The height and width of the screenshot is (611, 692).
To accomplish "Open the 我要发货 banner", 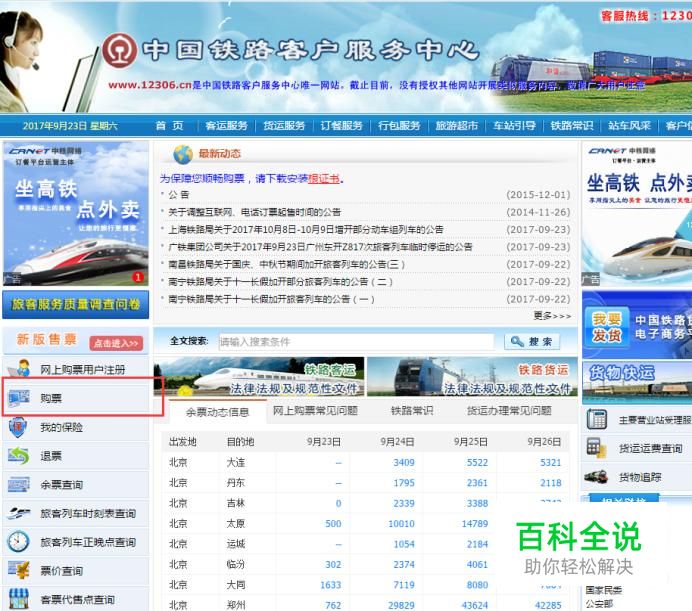I will 637,325.
